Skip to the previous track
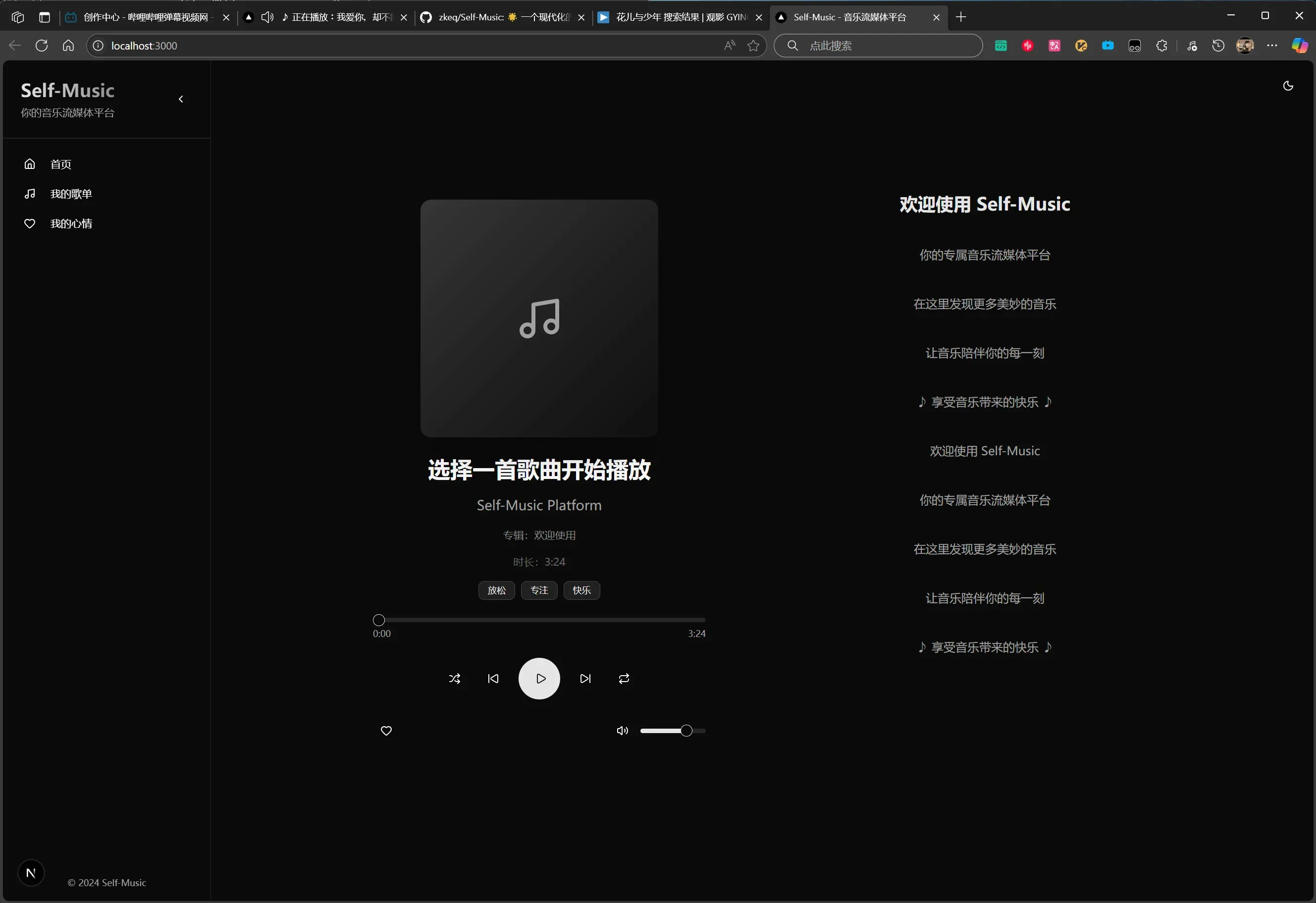 (x=493, y=678)
